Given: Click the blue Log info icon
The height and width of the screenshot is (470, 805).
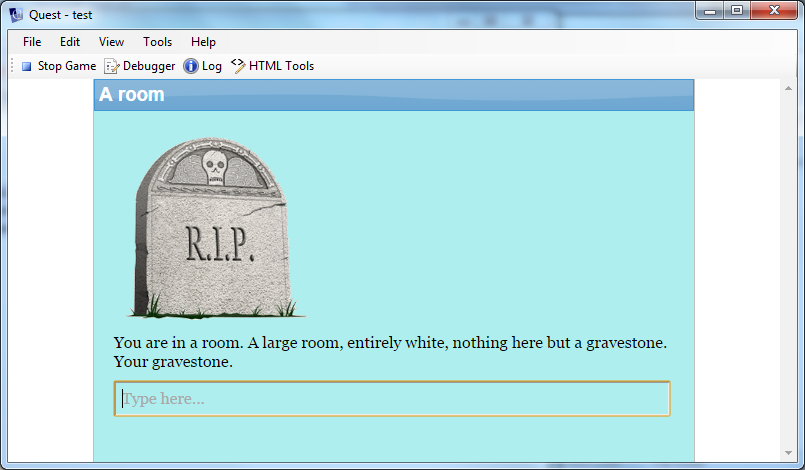Looking at the screenshot, I should [191, 67].
